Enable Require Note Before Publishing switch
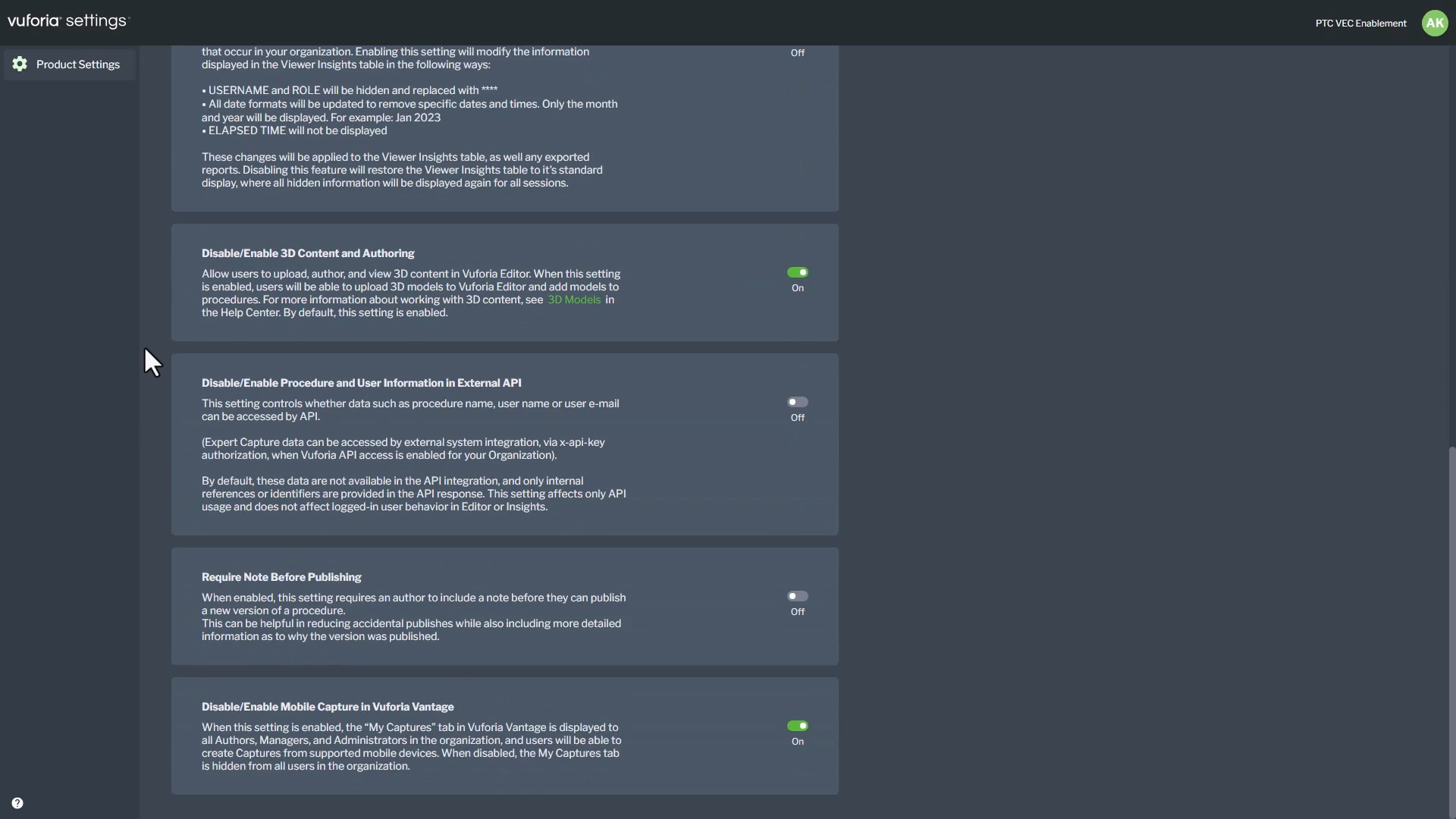Viewport: 1456px width, 819px height. (x=798, y=596)
